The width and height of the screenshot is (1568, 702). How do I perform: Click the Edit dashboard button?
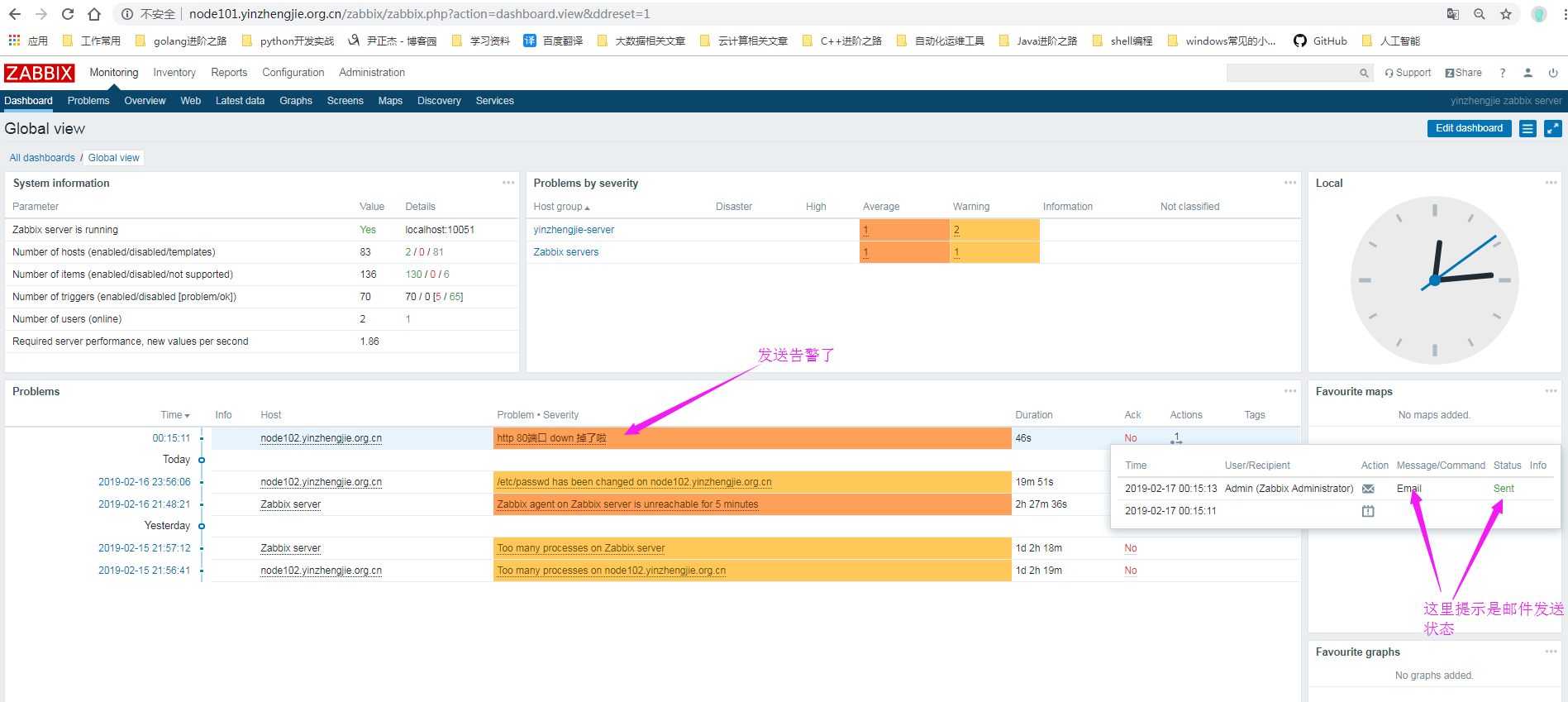click(x=1469, y=128)
